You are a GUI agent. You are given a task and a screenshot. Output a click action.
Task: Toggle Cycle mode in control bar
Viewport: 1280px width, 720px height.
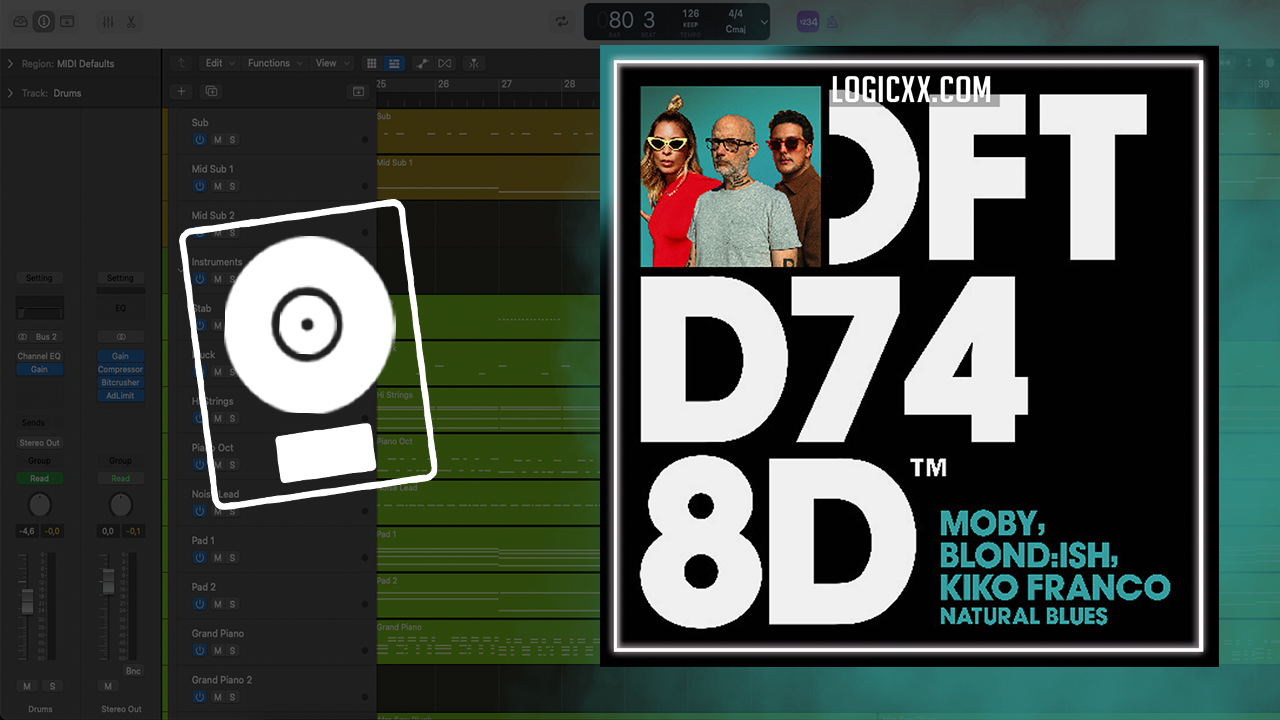coord(562,21)
